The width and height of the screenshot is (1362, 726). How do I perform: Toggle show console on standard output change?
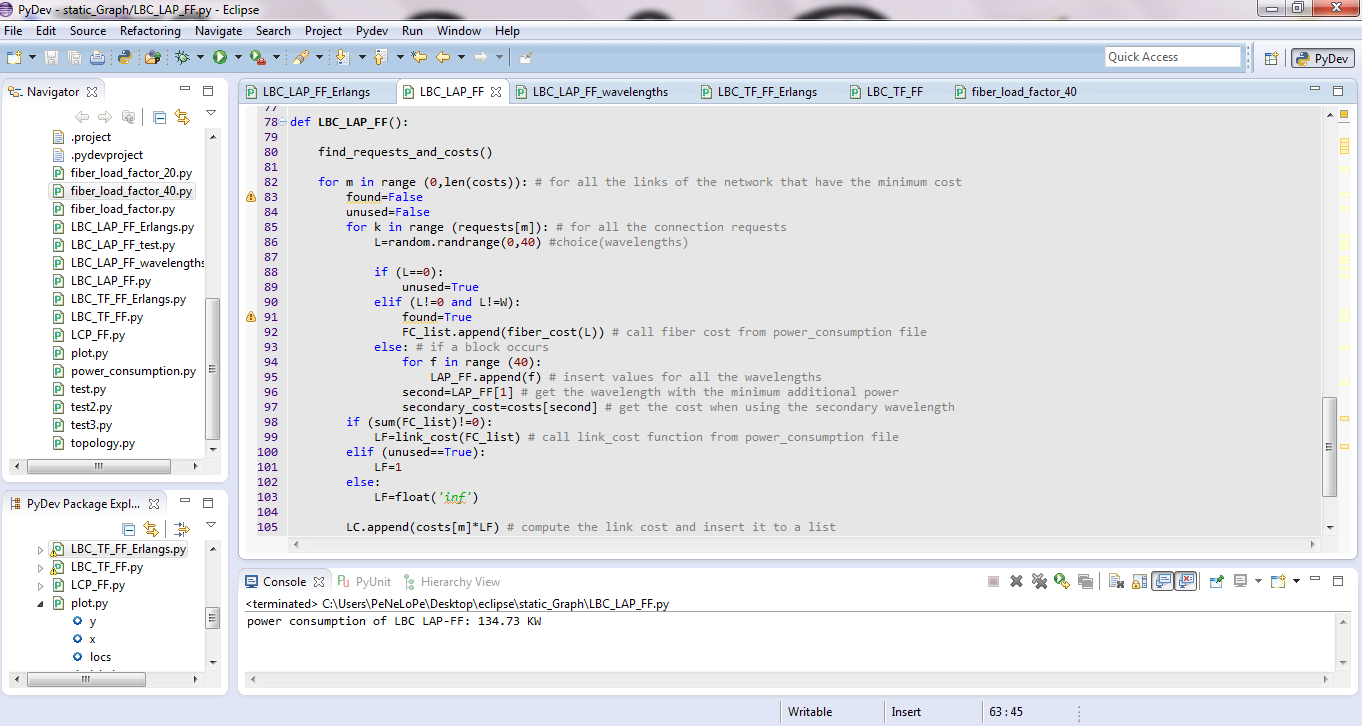pos(1162,581)
